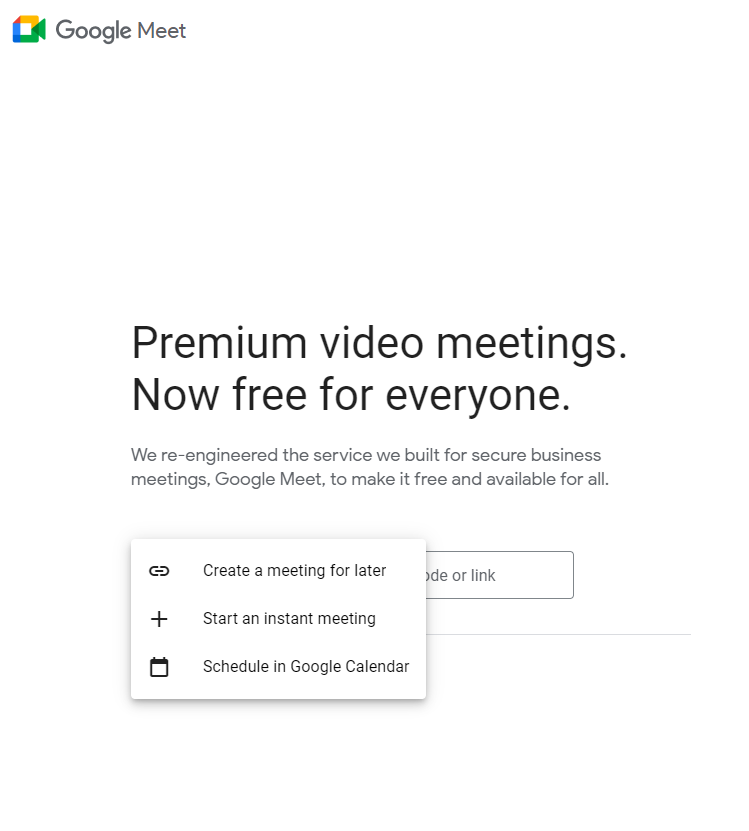The image size is (749, 831).
Task: Click the plus icon for instant meeting
Action: pos(159,618)
